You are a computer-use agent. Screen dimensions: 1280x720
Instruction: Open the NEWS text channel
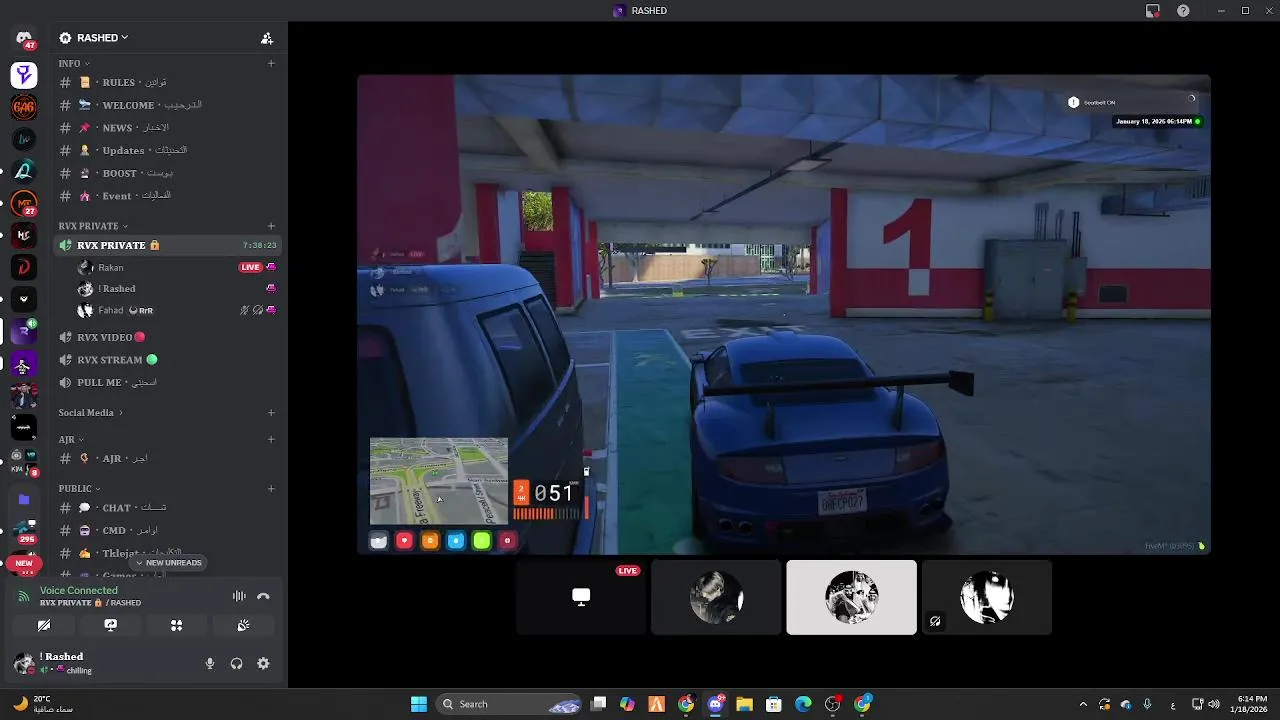pos(167,128)
